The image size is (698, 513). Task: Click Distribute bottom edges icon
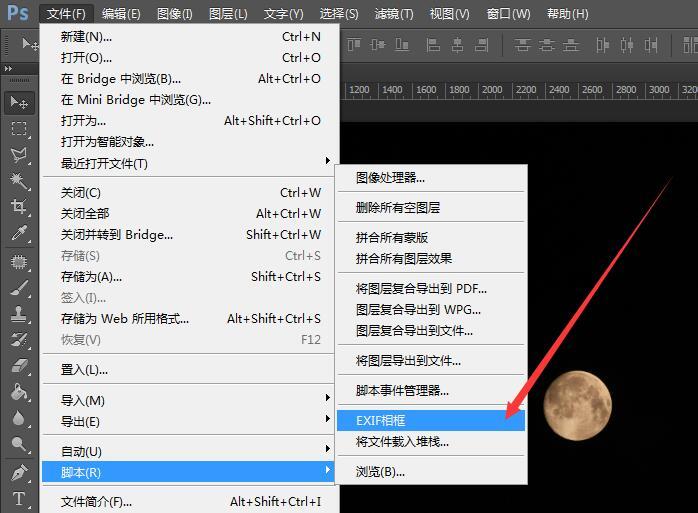coord(571,45)
